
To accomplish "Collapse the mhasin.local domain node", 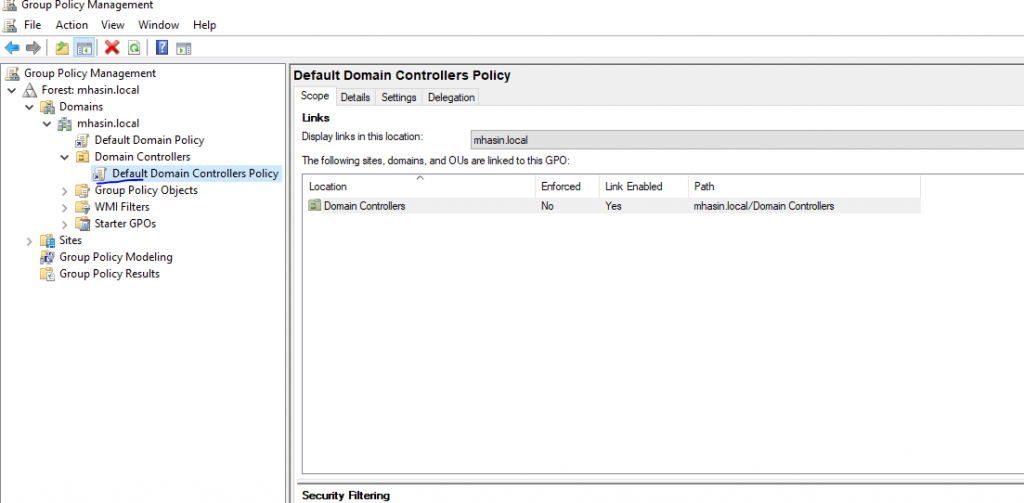I will tap(47, 123).
